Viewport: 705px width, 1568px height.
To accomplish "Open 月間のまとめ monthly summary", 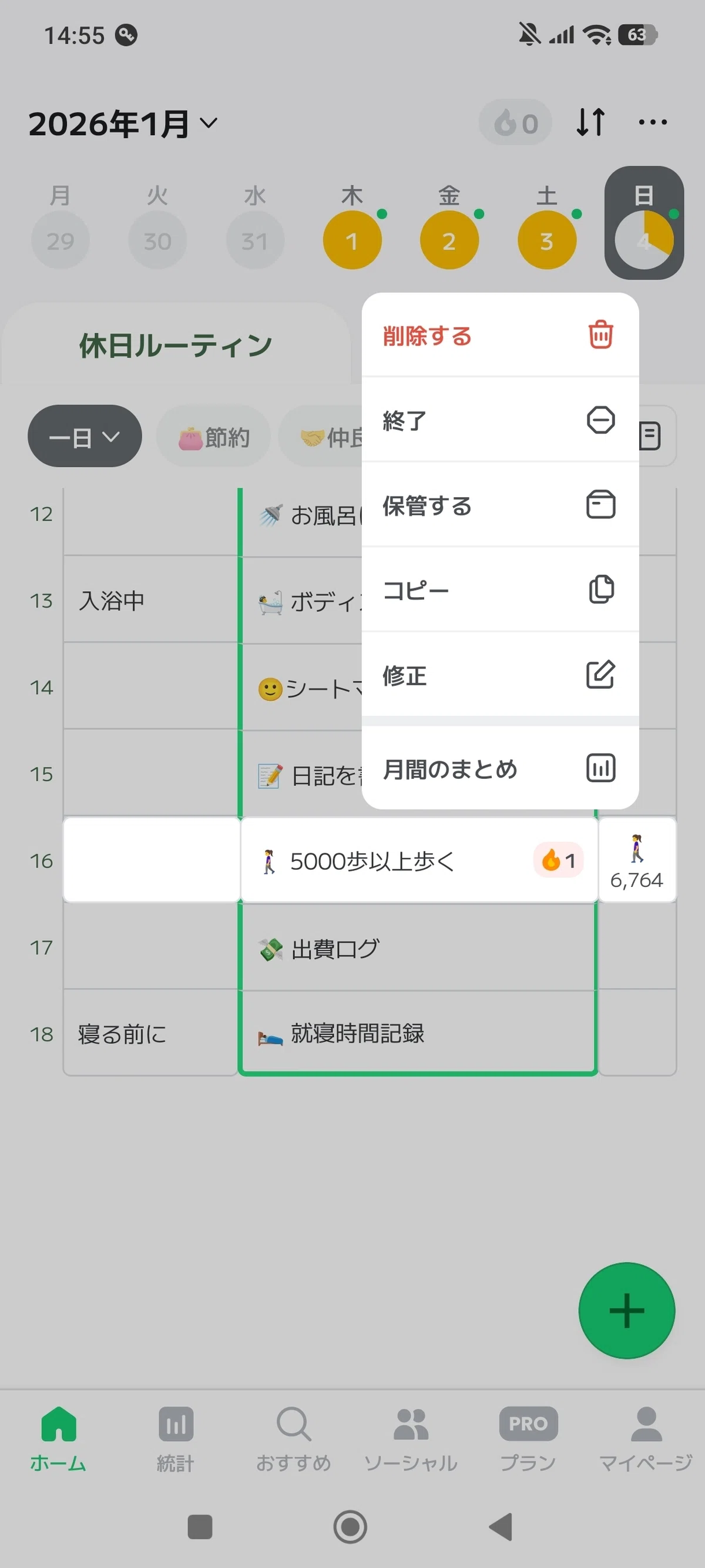I will coord(500,768).
